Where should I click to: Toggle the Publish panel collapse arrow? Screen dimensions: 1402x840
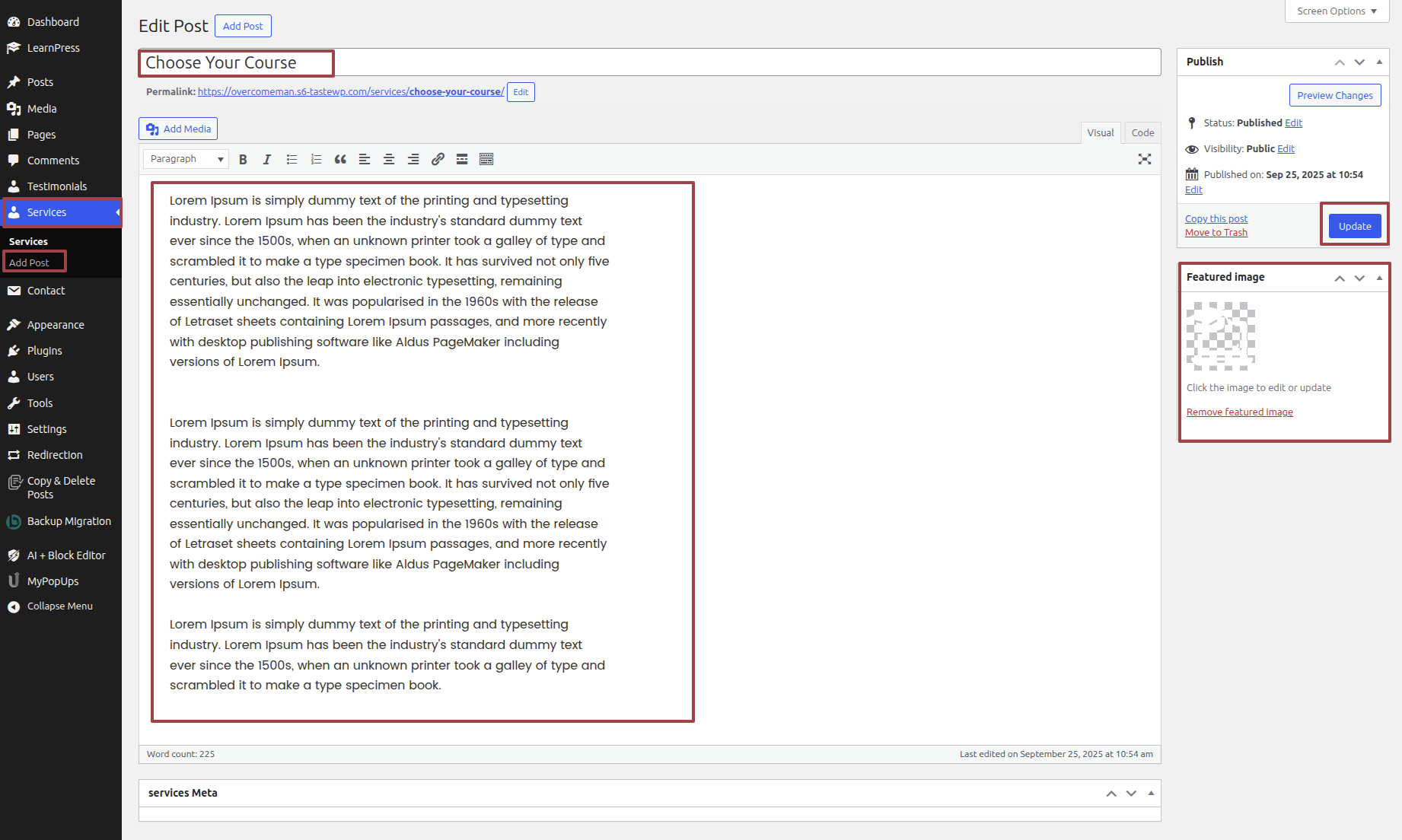(x=1379, y=62)
